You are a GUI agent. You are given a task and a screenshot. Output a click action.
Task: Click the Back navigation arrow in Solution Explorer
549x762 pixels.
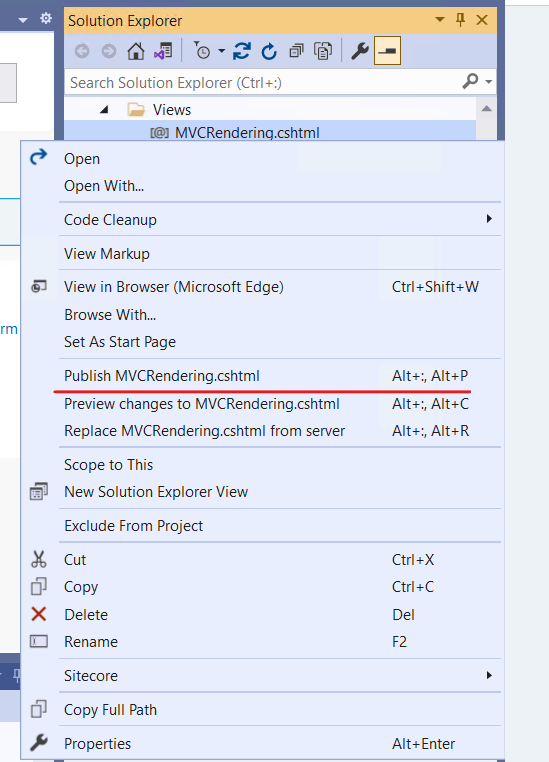coord(82,51)
